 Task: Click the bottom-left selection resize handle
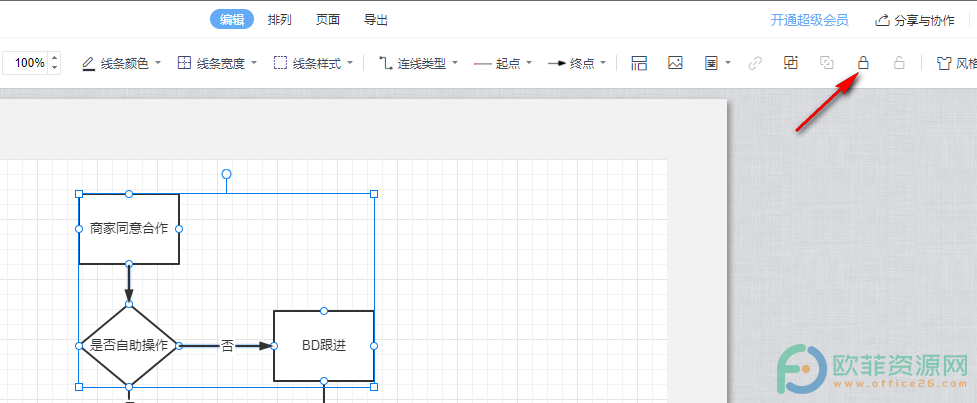[x=79, y=387]
